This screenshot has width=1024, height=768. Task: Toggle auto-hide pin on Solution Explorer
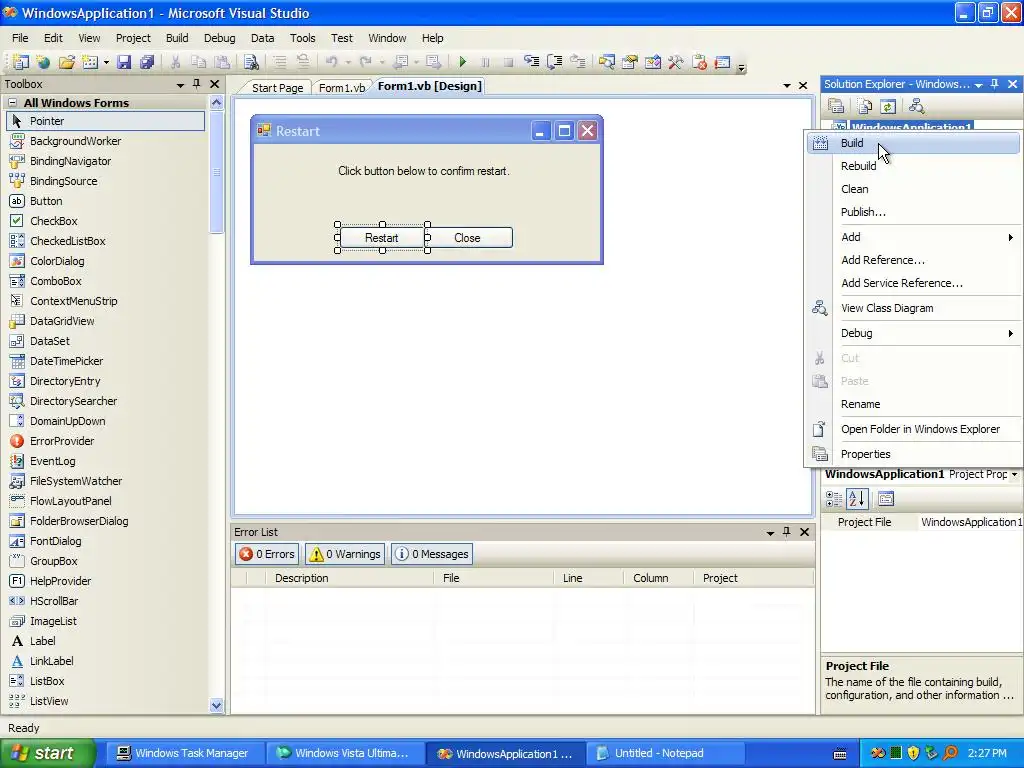click(995, 84)
